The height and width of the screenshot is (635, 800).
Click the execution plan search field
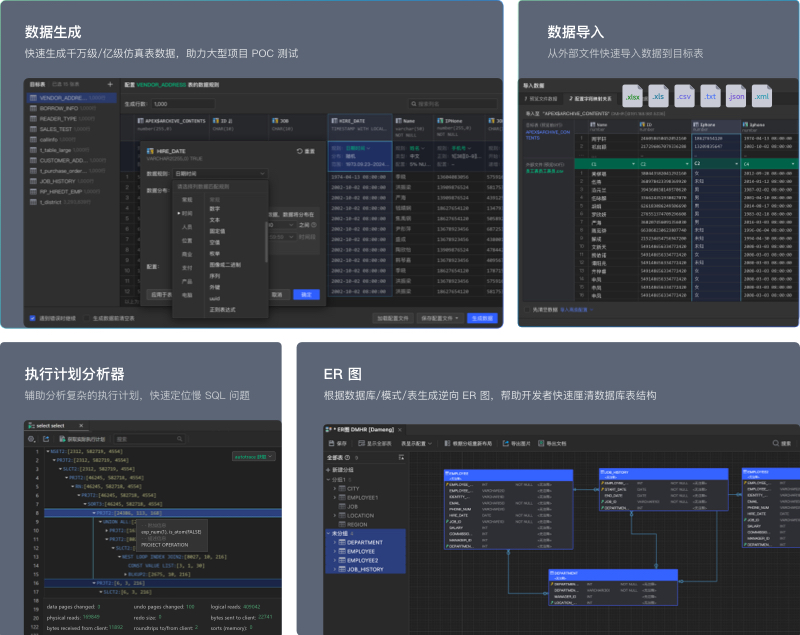[x=148, y=439]
